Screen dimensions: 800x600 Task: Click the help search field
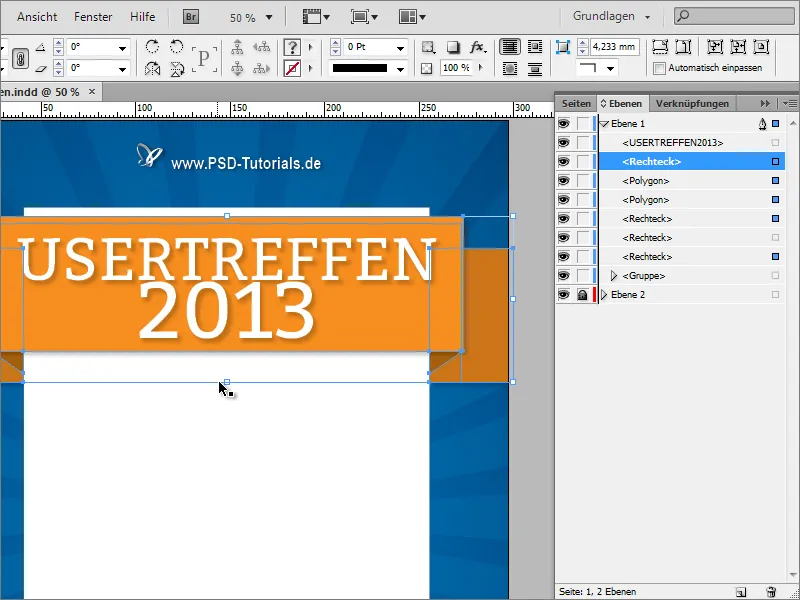pyautogui.click(x=734, y=16)
